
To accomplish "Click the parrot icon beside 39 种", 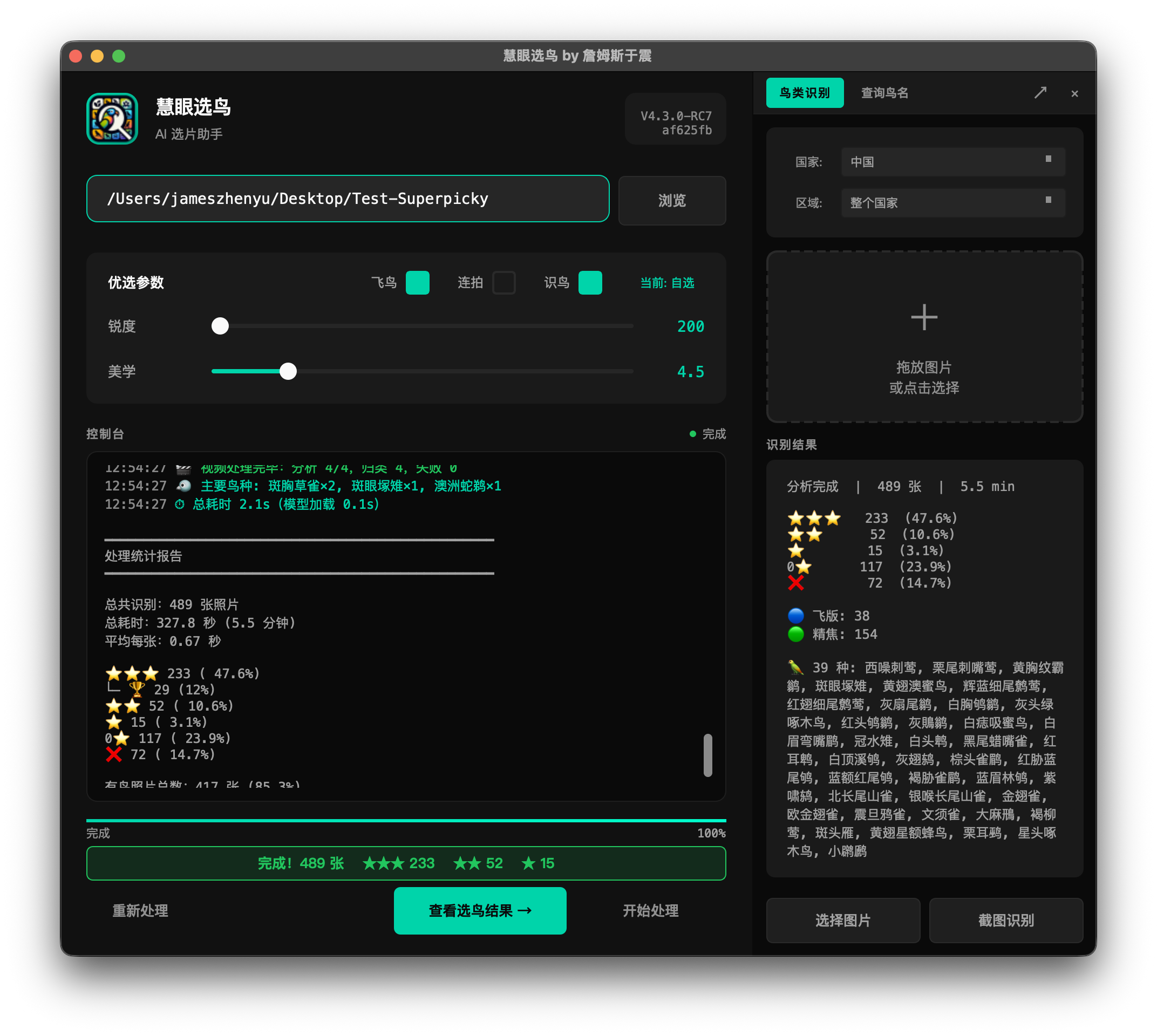I will pyautogui.click(x=795, y=667).
